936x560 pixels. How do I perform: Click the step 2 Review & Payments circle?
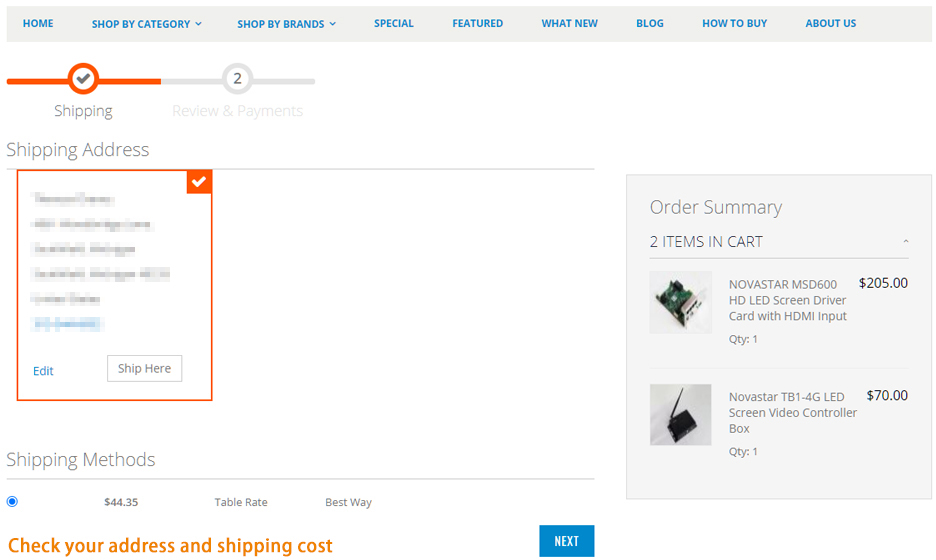click(238, 79)
